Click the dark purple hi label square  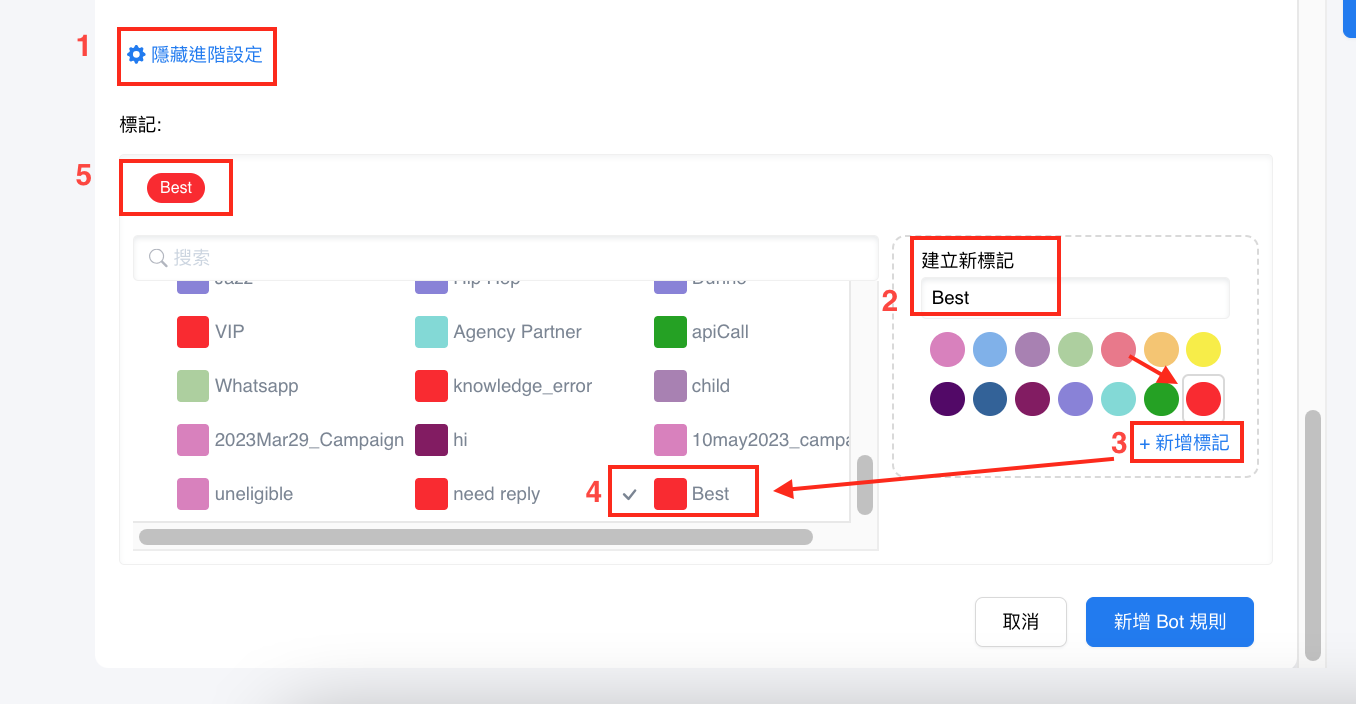(431, 440)
